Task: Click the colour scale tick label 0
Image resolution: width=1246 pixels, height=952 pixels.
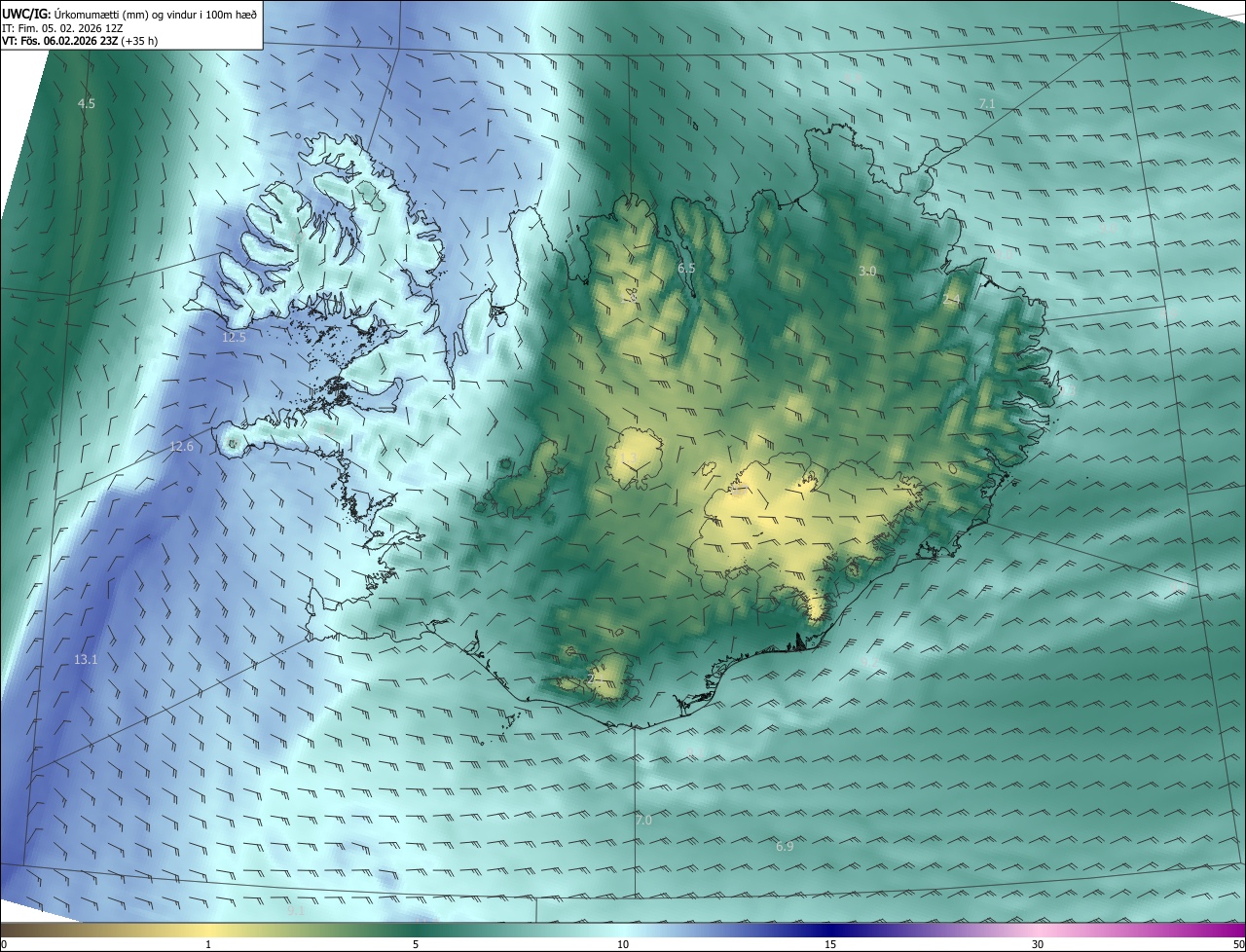Action: point(4,945)
